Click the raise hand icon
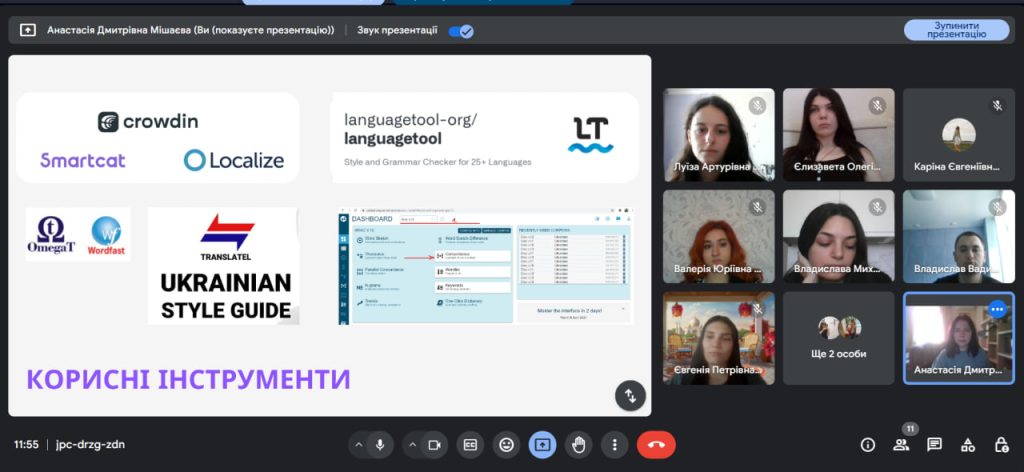 coord(578,445)
